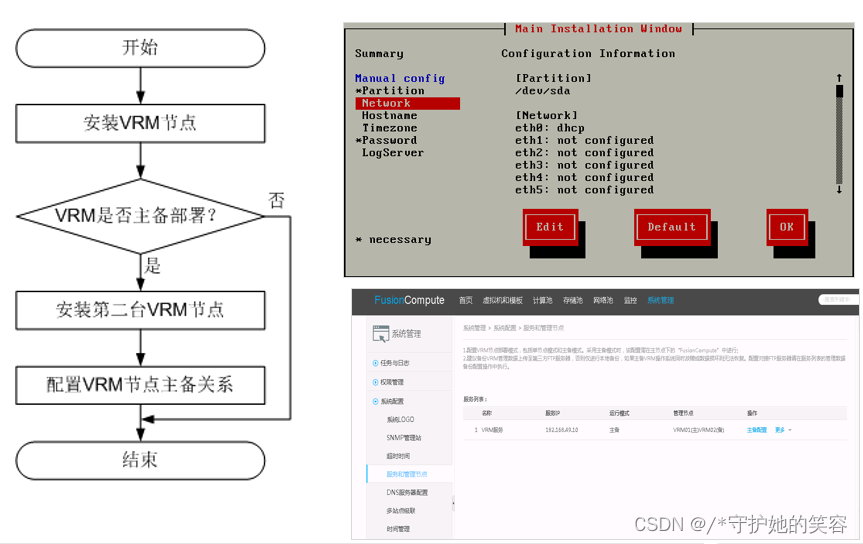Click the 运行模式 column header
The height and width of the screenshot is (544, 863).
(x=619, y=413)
